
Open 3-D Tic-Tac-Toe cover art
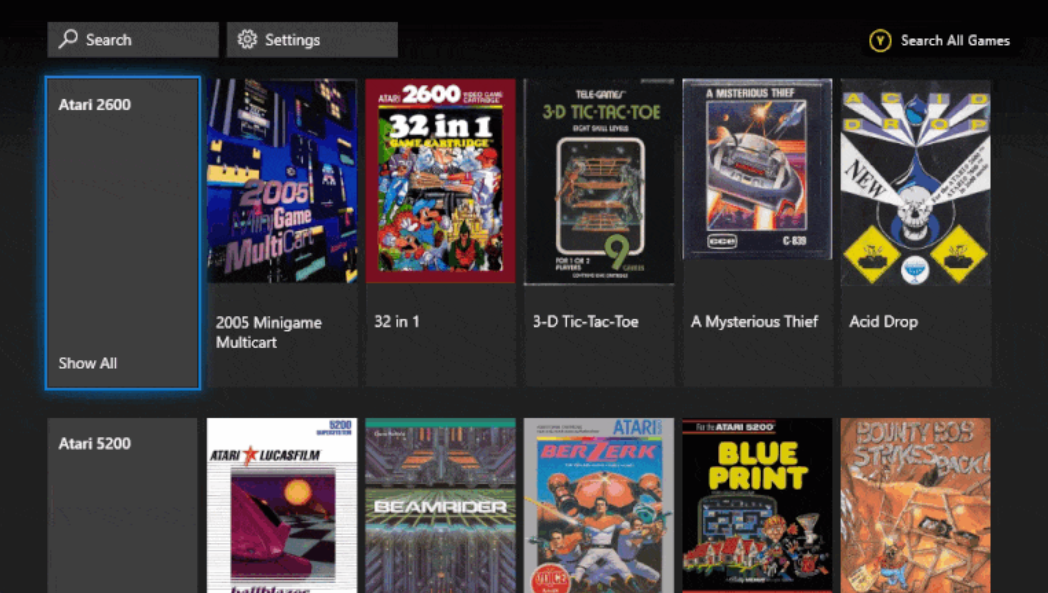[599, 182]
